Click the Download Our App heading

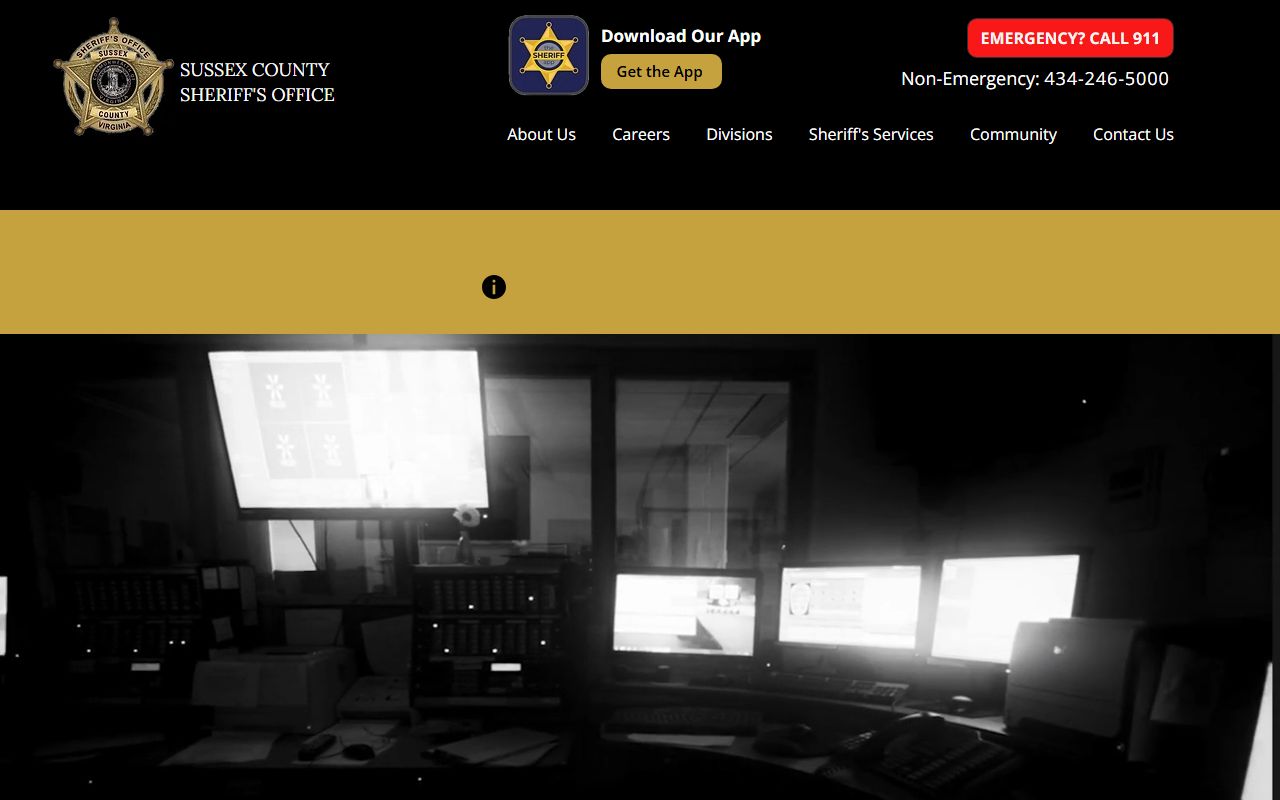[x=681, y=36]
